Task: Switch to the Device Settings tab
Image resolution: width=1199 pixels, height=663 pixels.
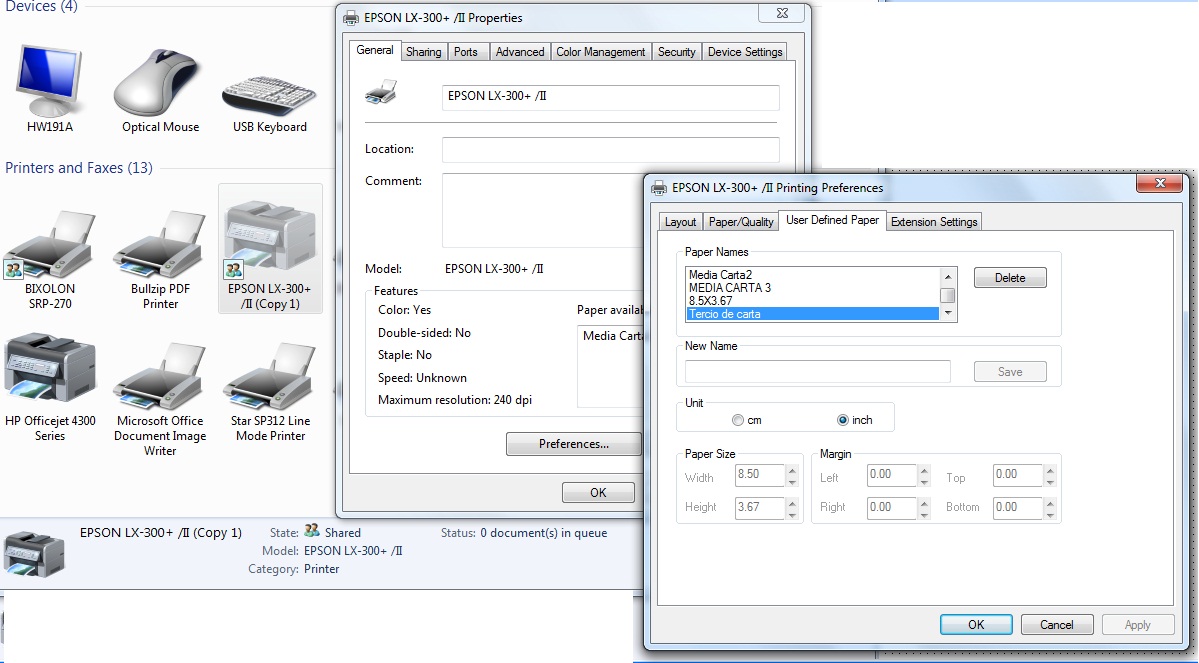Action: [x=745, y=51]
